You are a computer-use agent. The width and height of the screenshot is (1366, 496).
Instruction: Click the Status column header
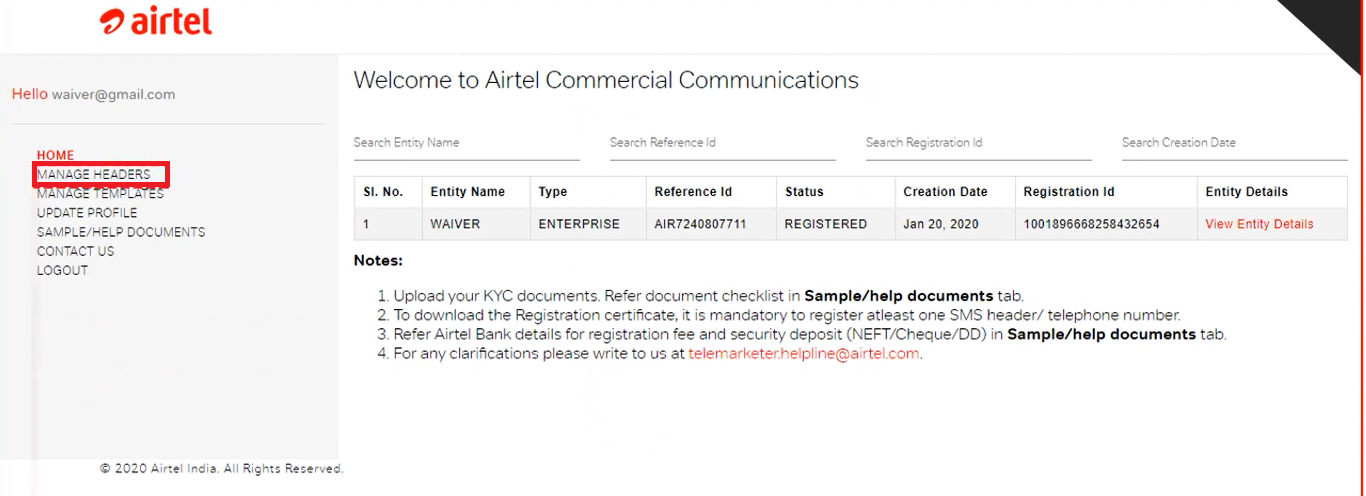pos(804,192)
